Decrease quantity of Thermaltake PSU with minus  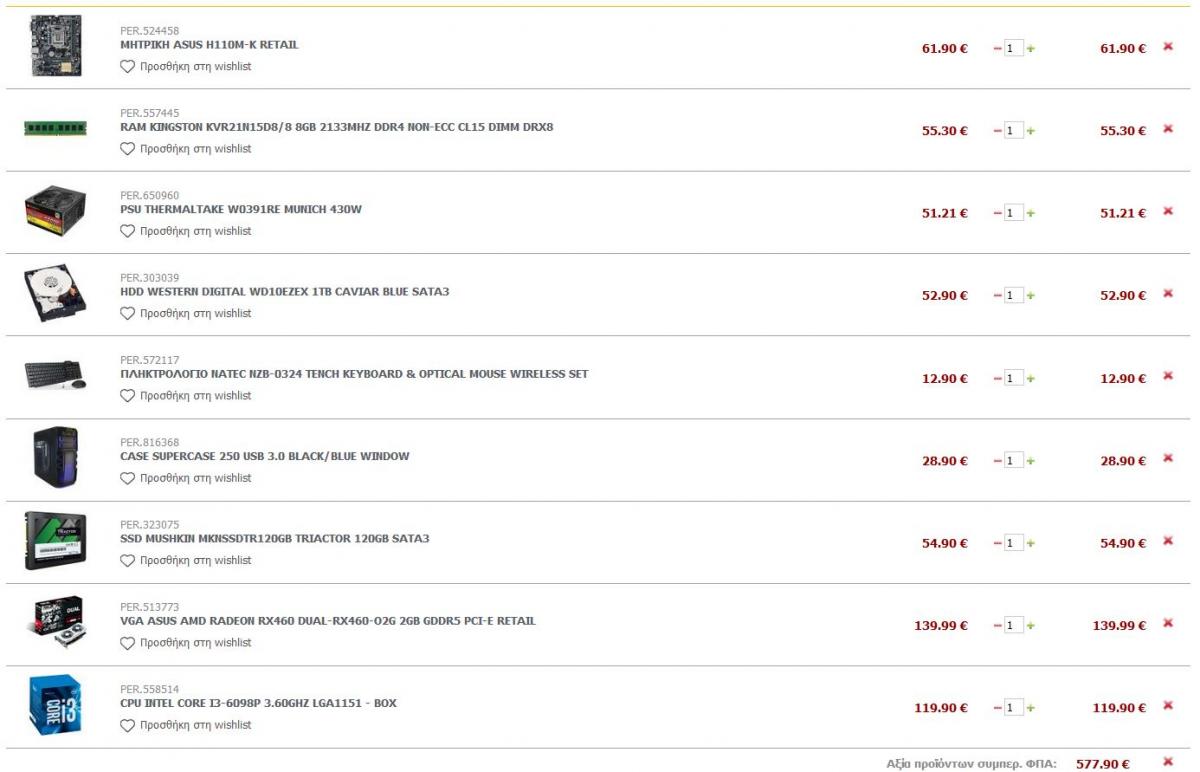tap(997, 213)
